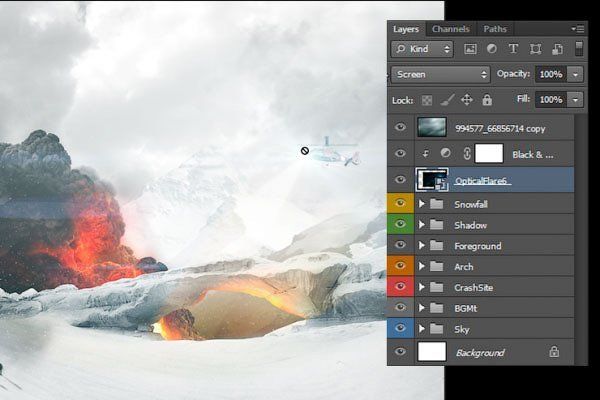
Task: Toggle visibility of Snowfall group
Action: coord(400,203)
